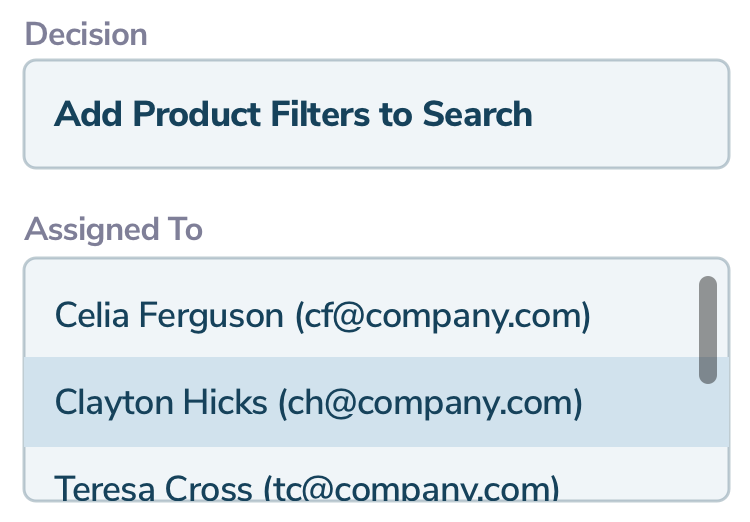Image resolution: width=750 pixels, height=522 pixels.
Task: Click the Decision field label
Action: point(86,34)
